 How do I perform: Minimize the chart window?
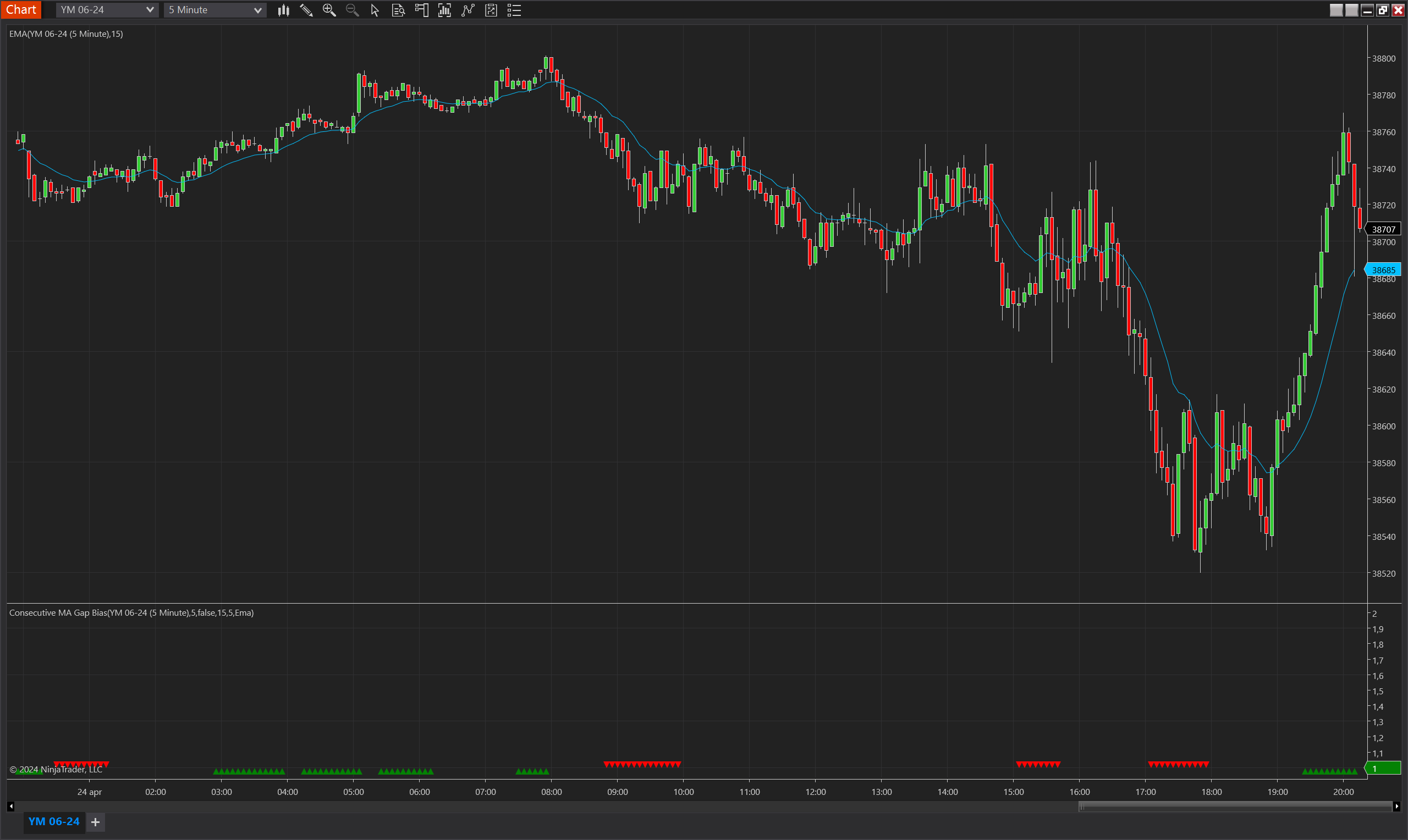coord(1367,10)
